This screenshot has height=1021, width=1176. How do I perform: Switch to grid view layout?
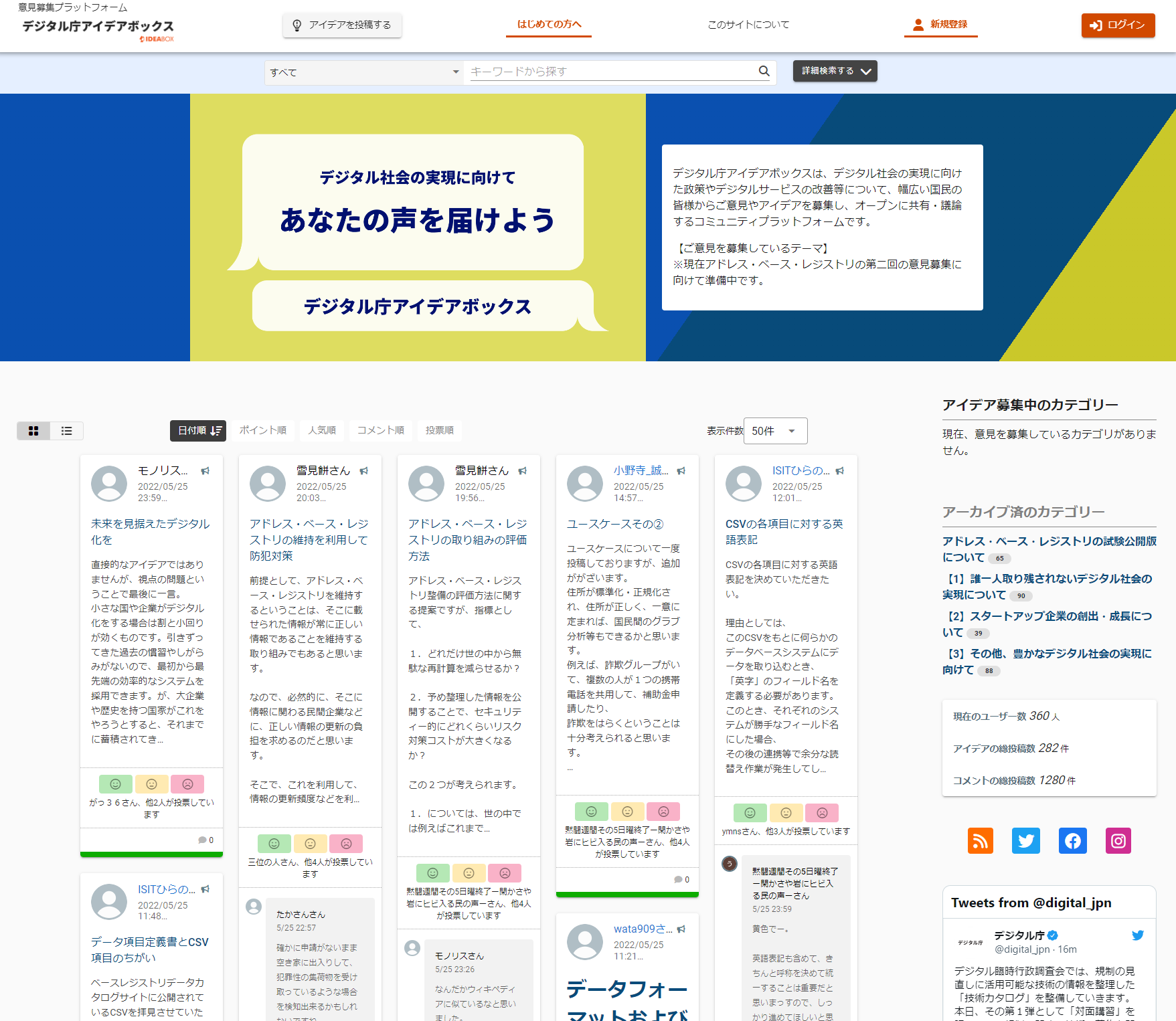[x=33, y=431]
